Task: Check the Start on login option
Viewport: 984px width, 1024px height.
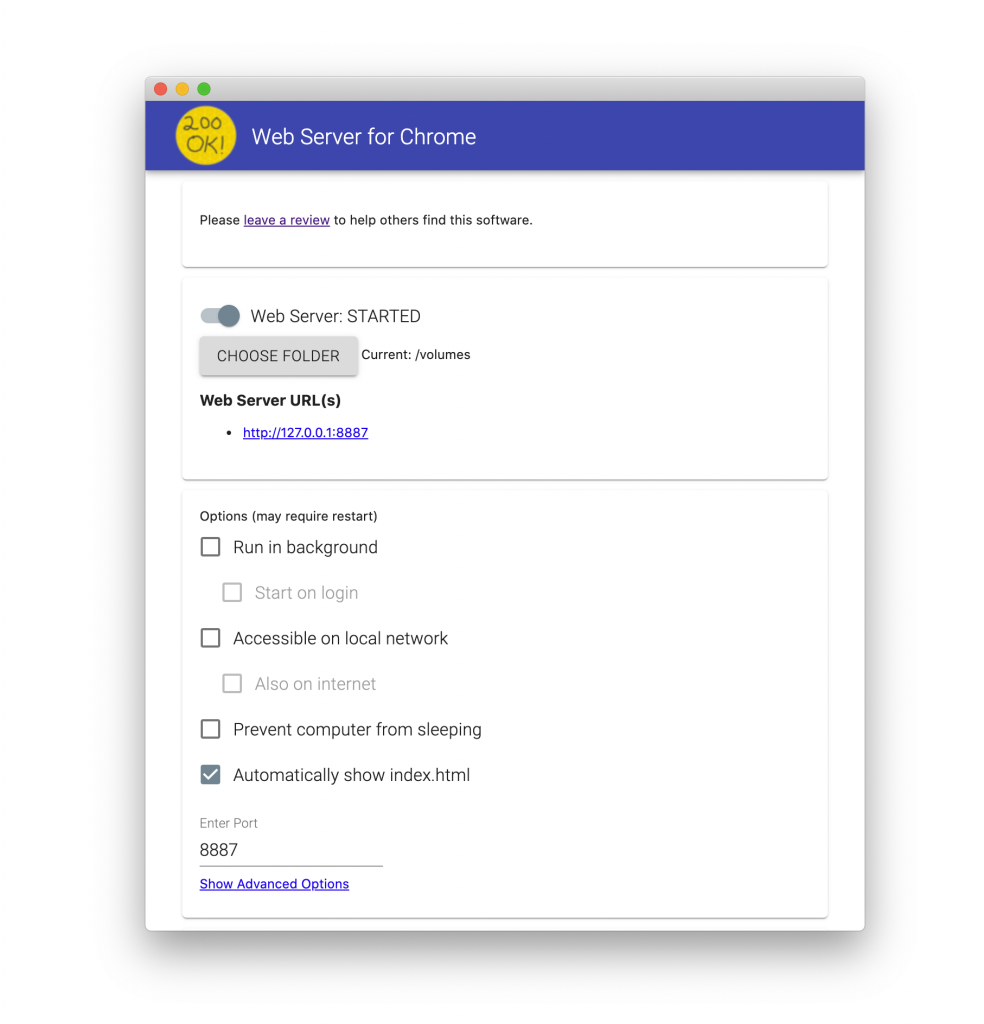Action: pos(232,592)
